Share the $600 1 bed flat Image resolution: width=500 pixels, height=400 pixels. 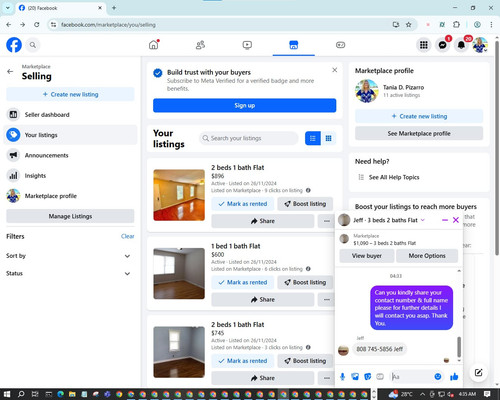click(263, 300)
